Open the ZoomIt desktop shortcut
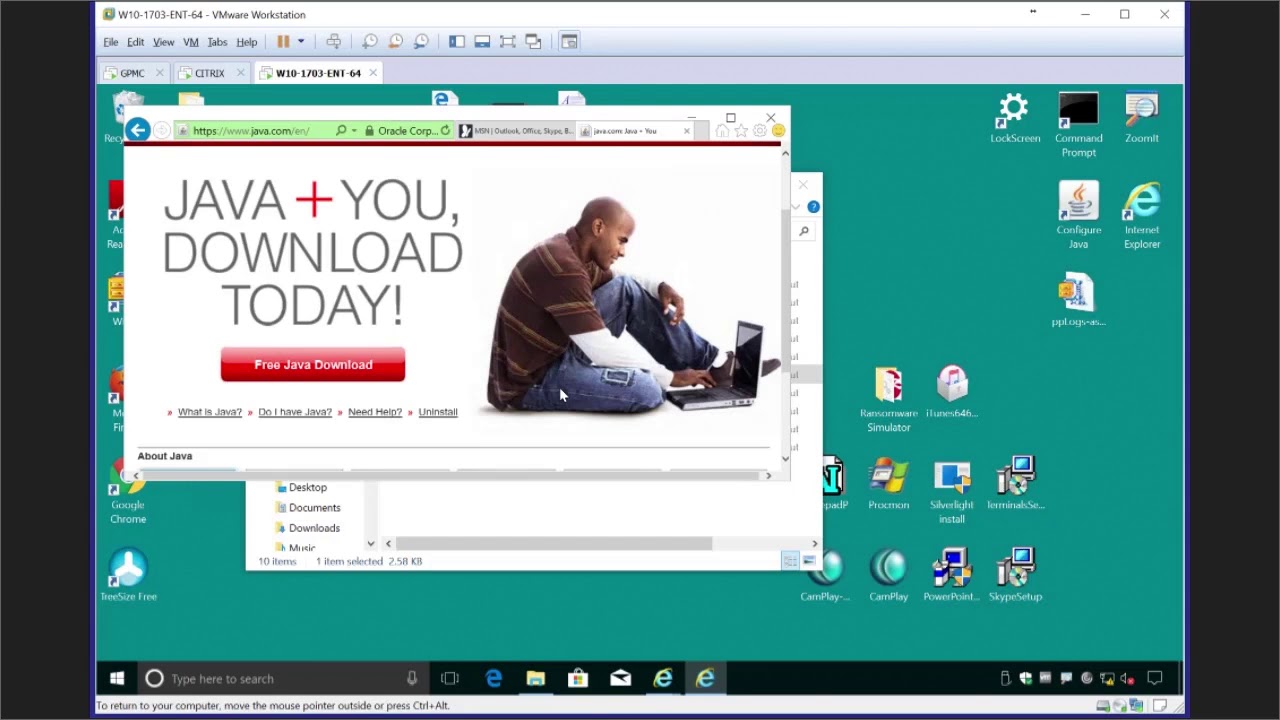Viewport: 1280px width, 720px height. (x=1141, y=119)
